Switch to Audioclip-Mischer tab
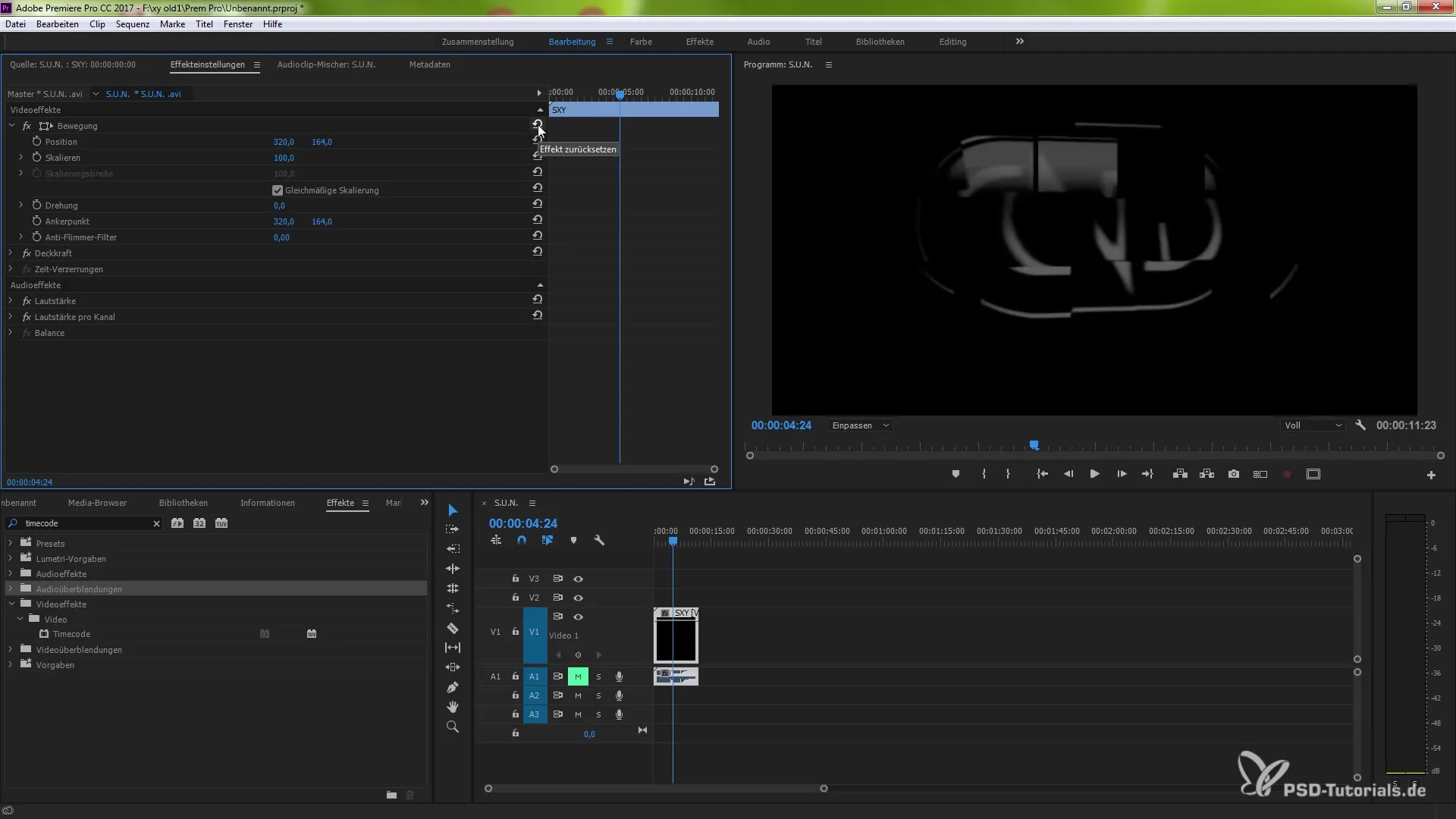This screenshot has width=1456, height=819. 326,64
